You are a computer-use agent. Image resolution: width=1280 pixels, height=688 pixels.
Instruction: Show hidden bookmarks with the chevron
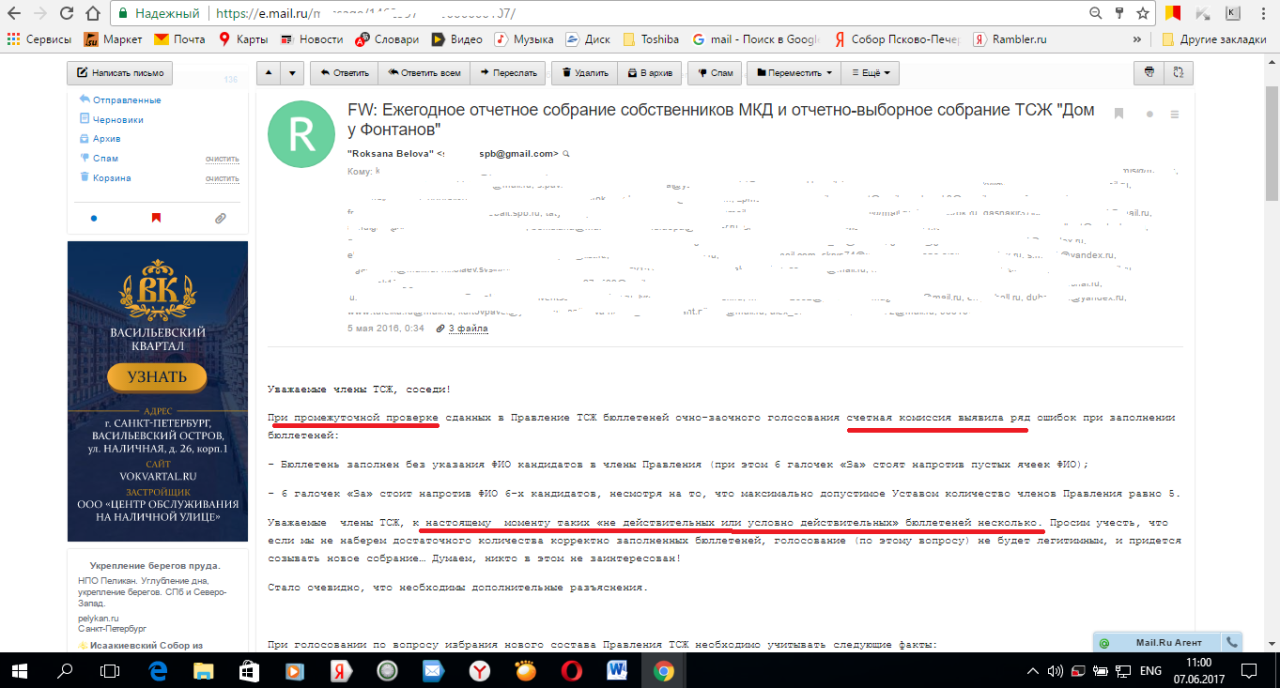[x=1137, y=39]
